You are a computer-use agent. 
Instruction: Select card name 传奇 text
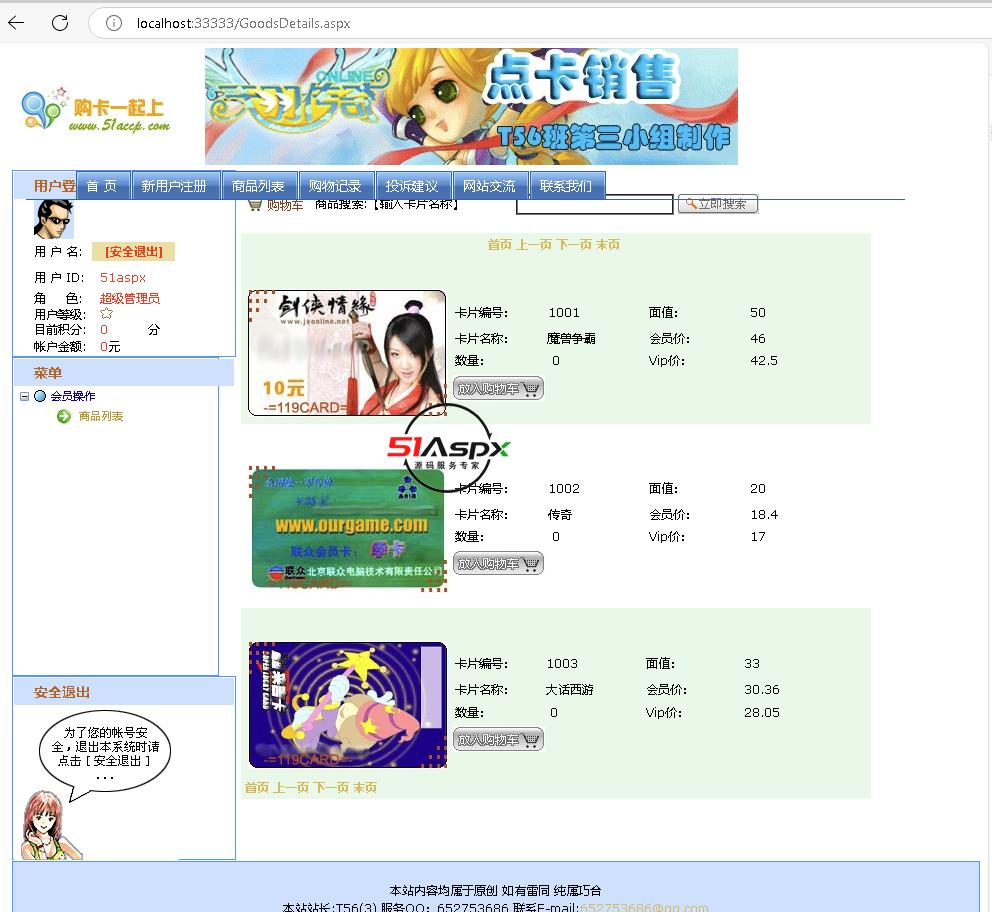pos(560,515)
